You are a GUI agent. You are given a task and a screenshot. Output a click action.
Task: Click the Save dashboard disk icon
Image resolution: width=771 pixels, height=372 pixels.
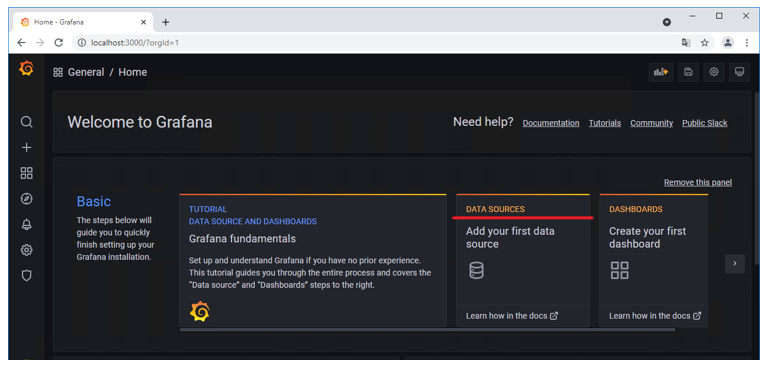click(688, 72)
